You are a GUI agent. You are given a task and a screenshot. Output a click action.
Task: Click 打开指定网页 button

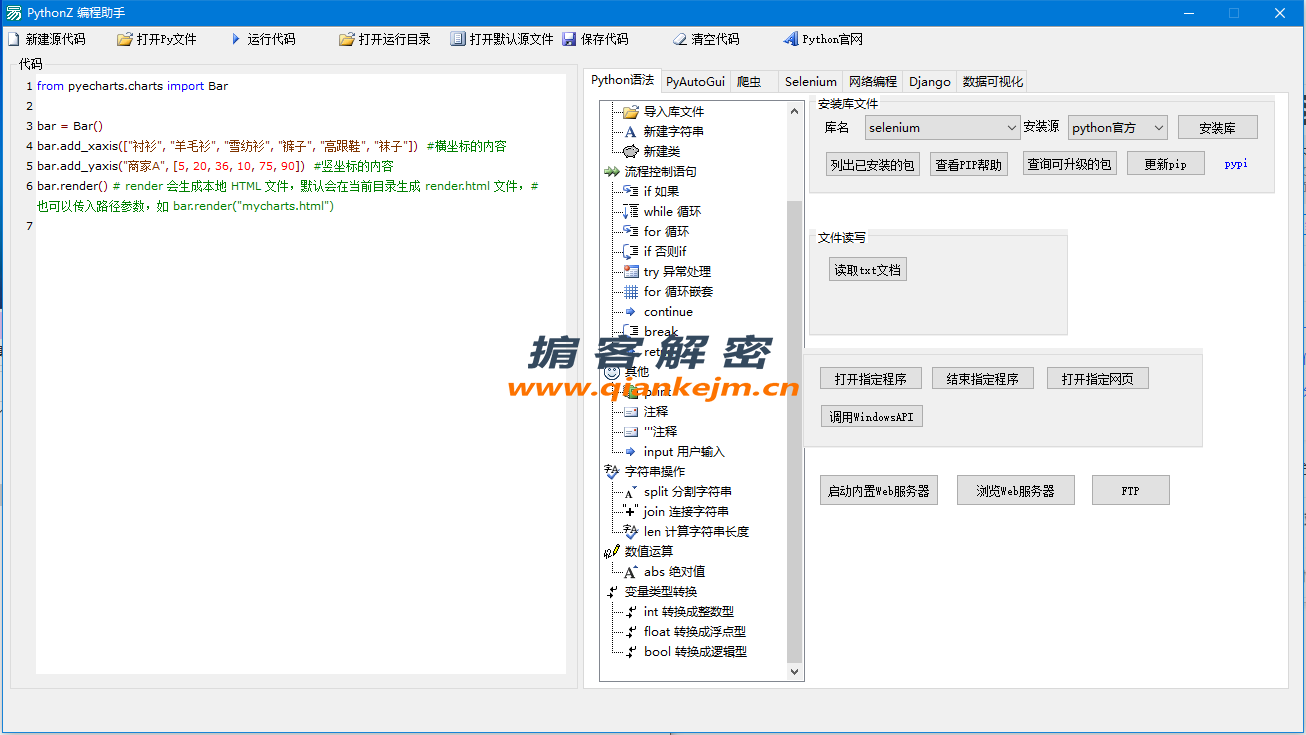[1097, 379]
